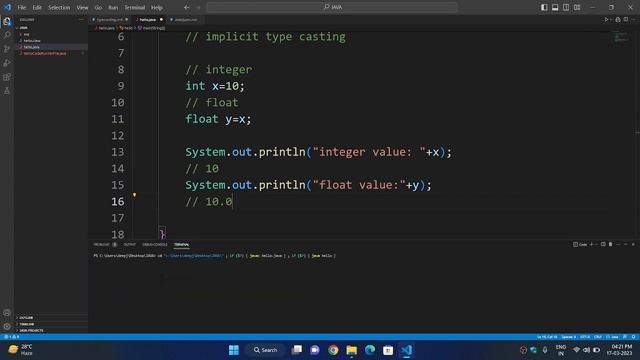The image size is (640, 360).
Task: Kill terminal with trash icon
Action: click(611, 244)
